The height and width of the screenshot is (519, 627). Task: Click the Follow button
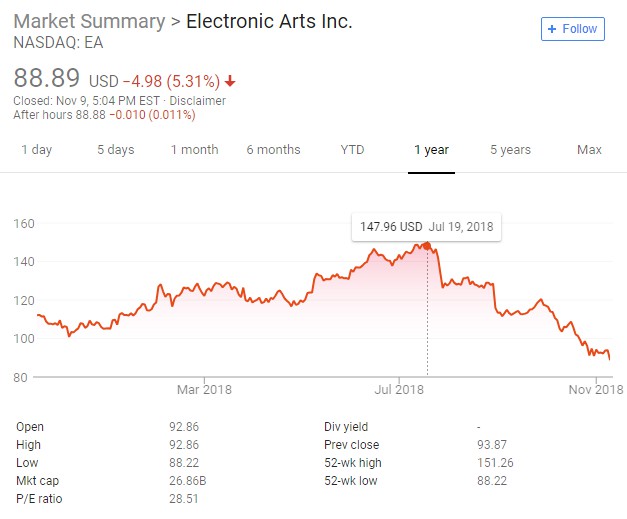[x=573, y=29]
